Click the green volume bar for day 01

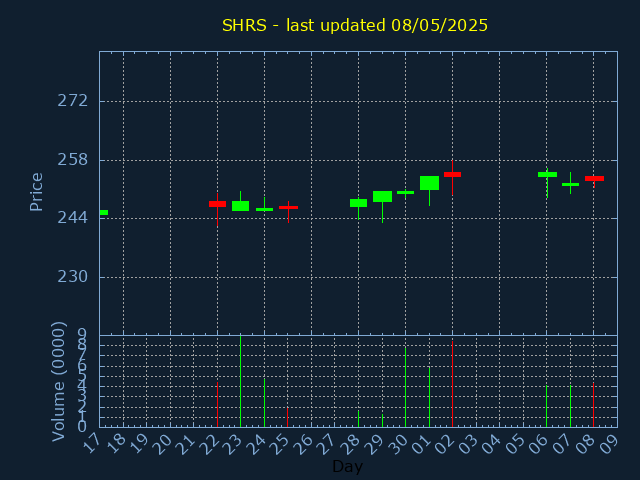[429, 397]
